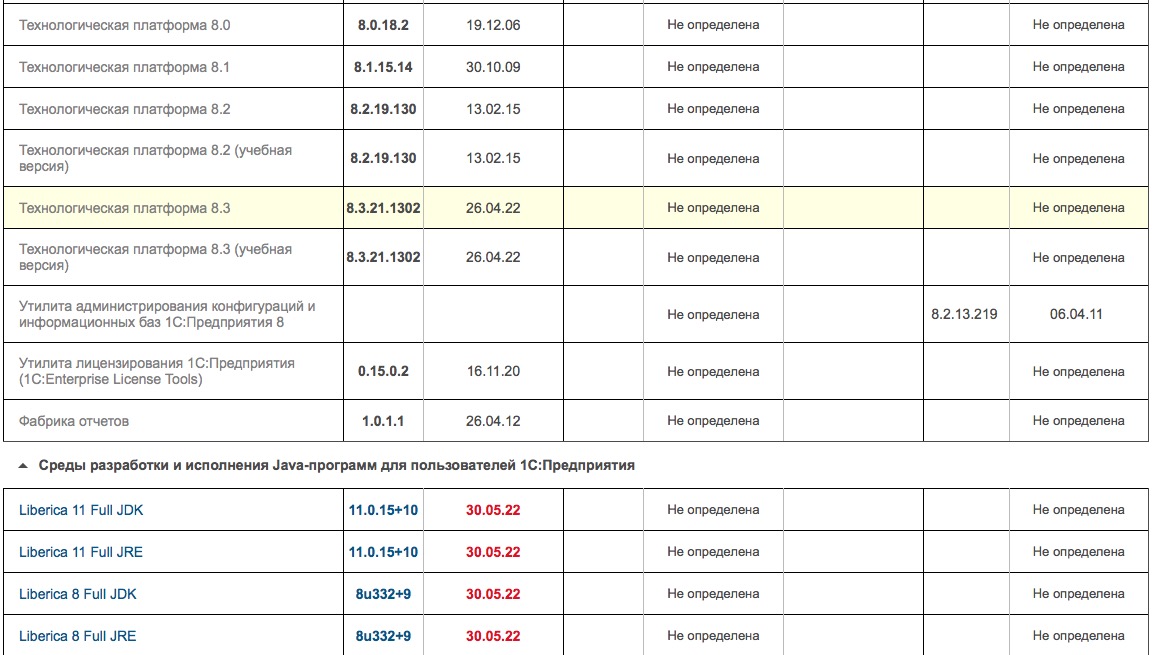Image resolution: width=1158 pixels, height=655 pixels.
Task: Open Liberica 8 Full JRE link
Action: [x=78, y=637]
